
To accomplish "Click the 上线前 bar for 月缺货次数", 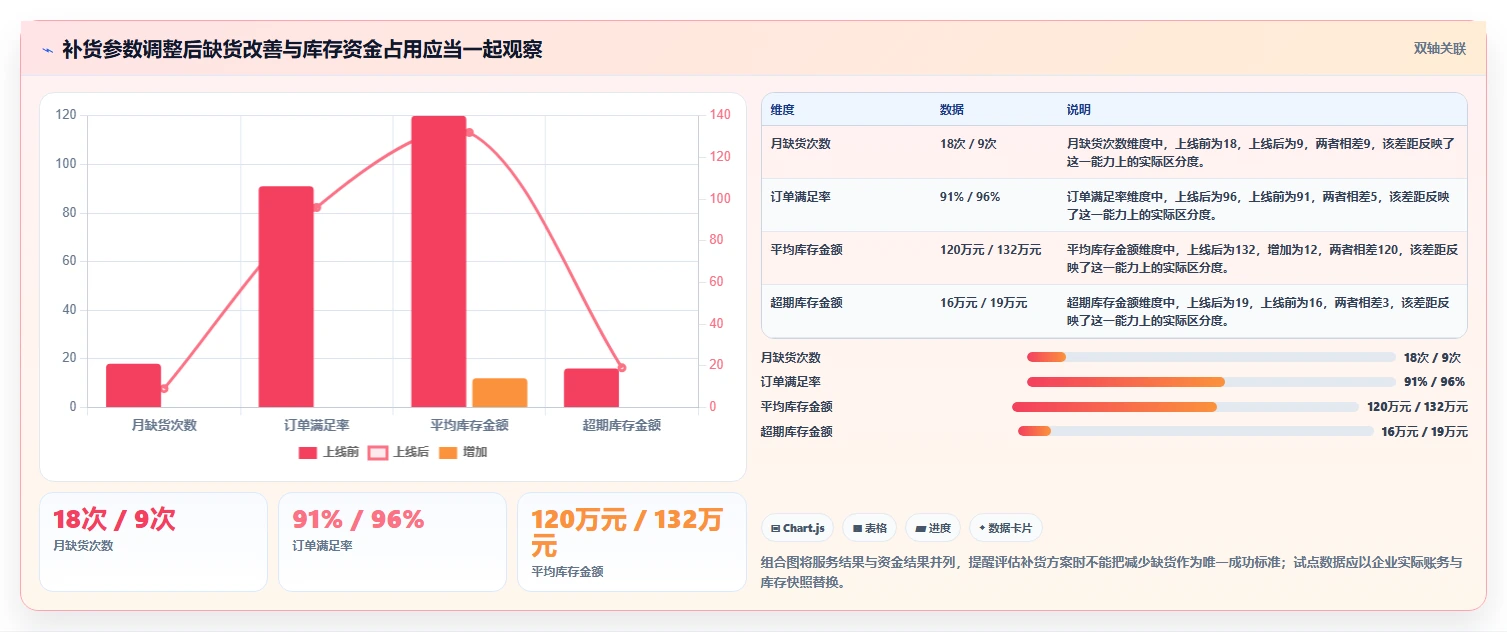I will coord(133,385).
